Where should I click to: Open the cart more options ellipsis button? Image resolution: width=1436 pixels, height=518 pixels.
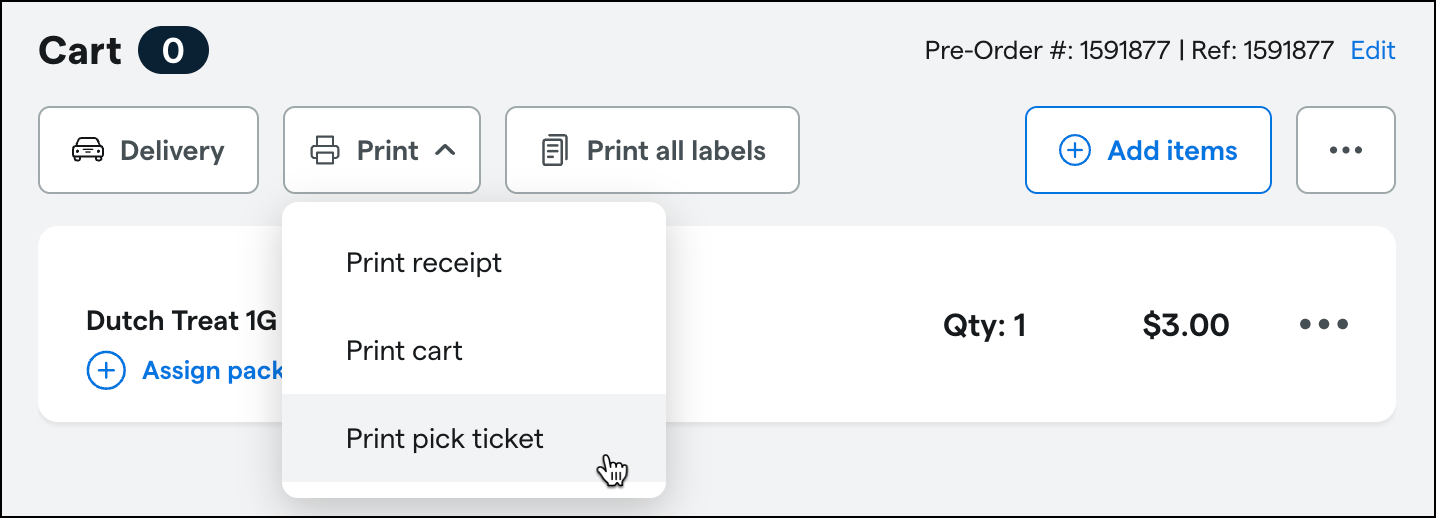[x=1345, y=150]
